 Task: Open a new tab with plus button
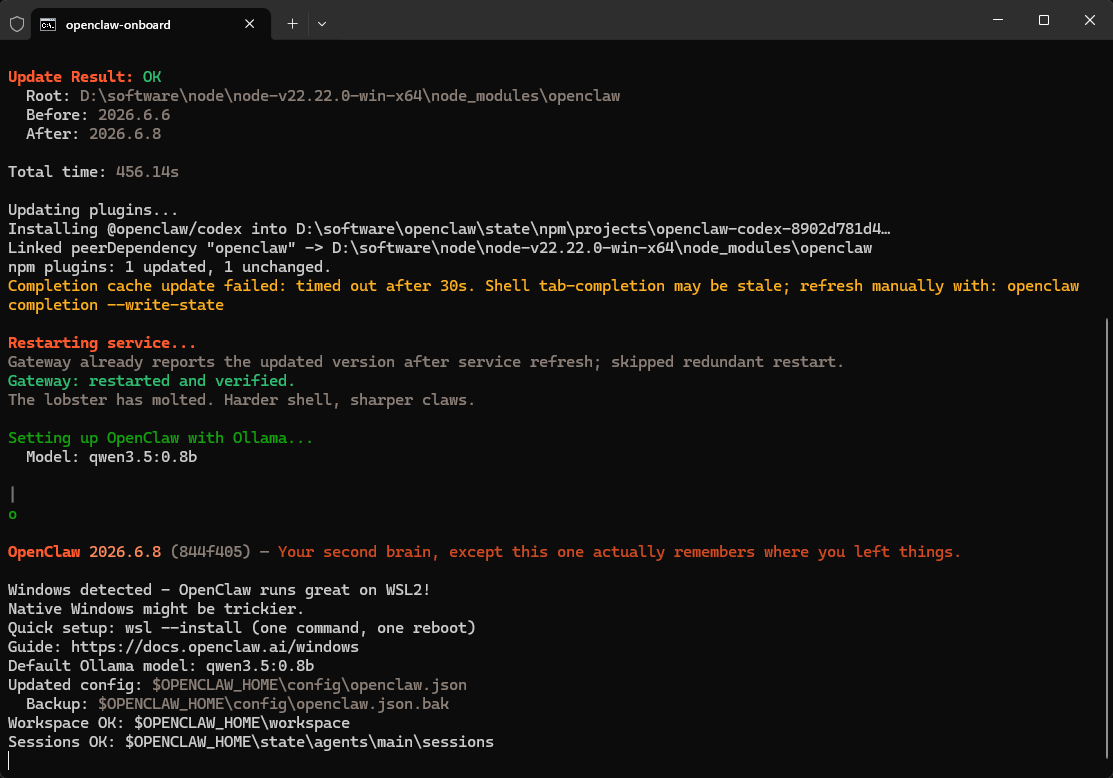coord(292,24)
